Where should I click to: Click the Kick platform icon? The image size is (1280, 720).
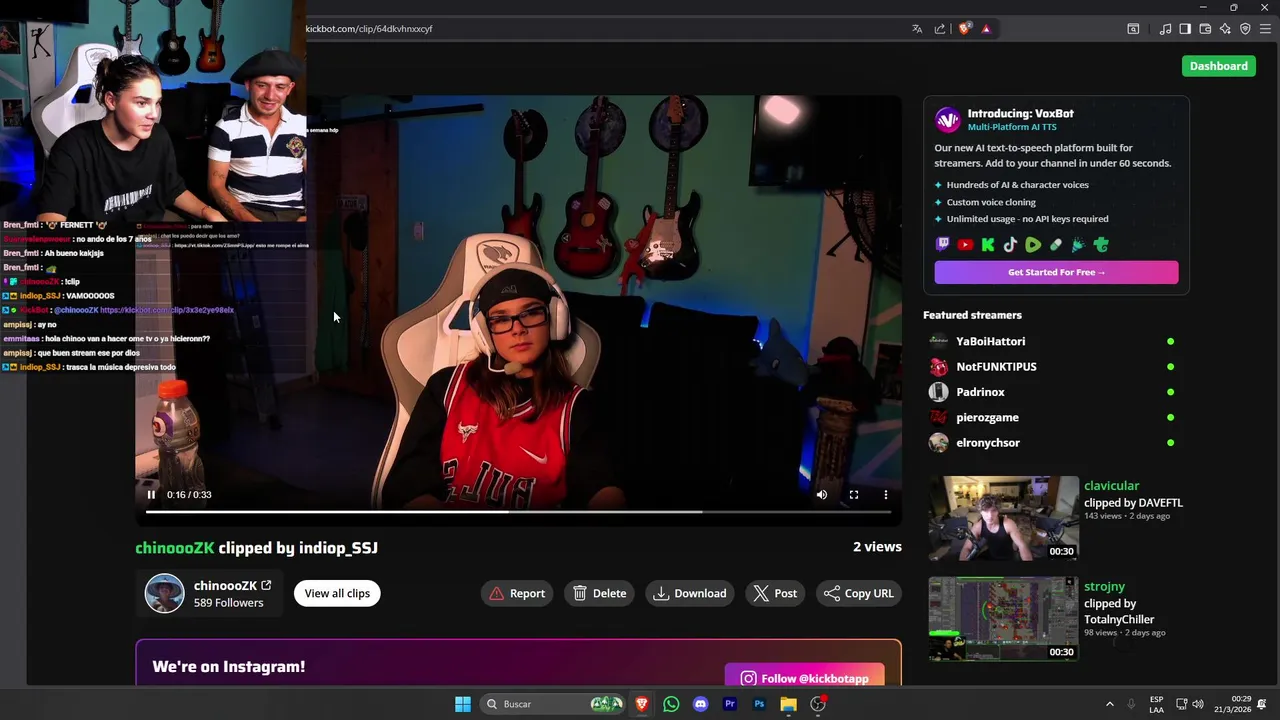click(x=988, y=245)
